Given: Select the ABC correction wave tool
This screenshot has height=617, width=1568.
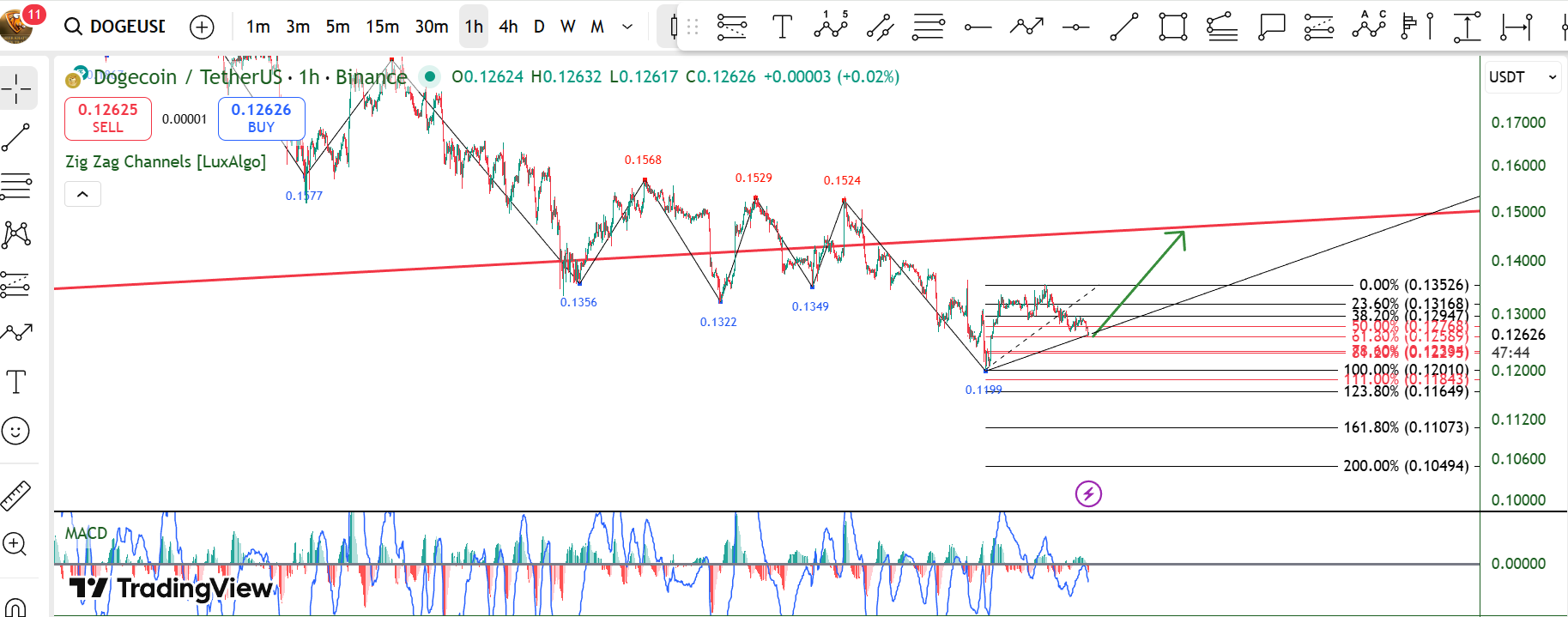Looking at the screenshot, I should (1369, 25).
